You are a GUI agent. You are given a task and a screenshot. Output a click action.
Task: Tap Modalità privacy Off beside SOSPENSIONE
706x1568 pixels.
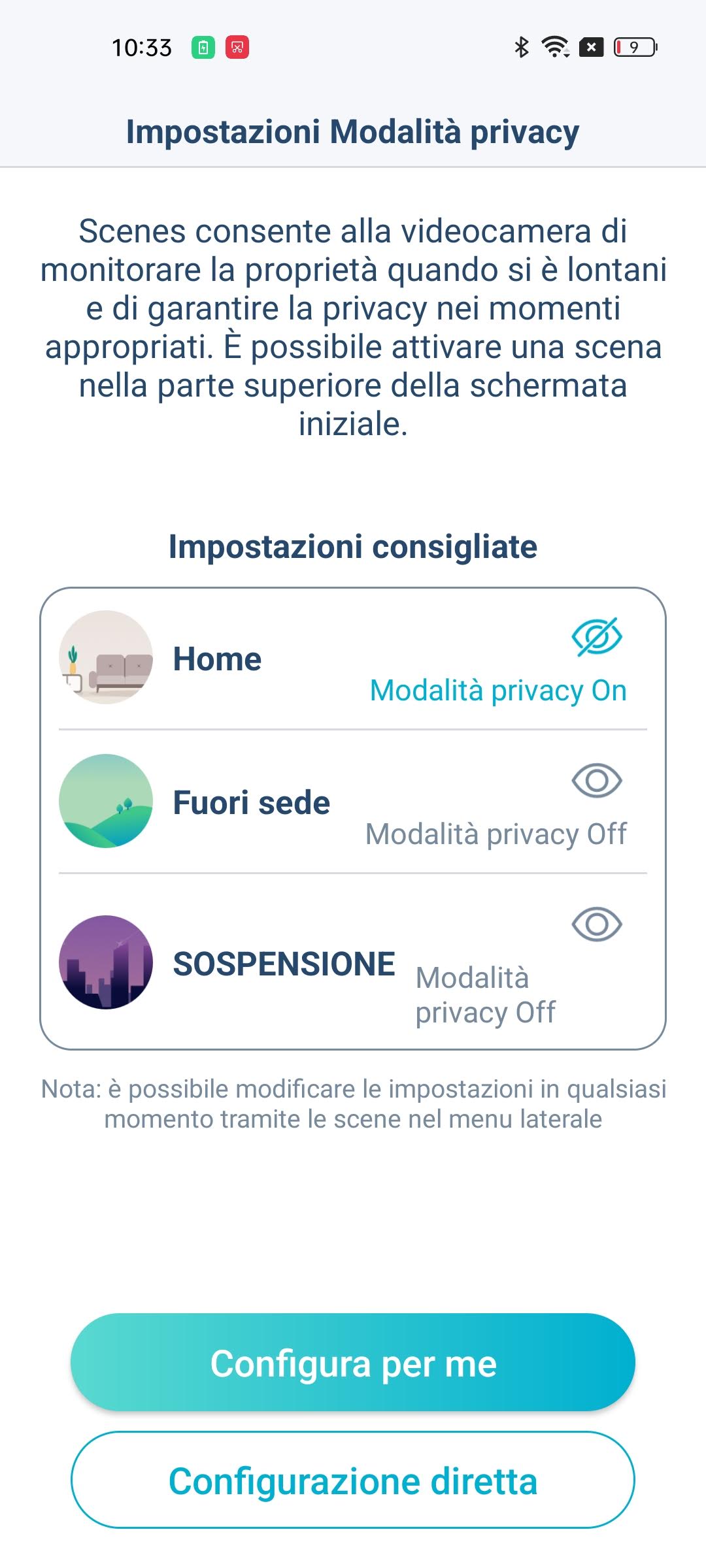(x=485, y=995)
